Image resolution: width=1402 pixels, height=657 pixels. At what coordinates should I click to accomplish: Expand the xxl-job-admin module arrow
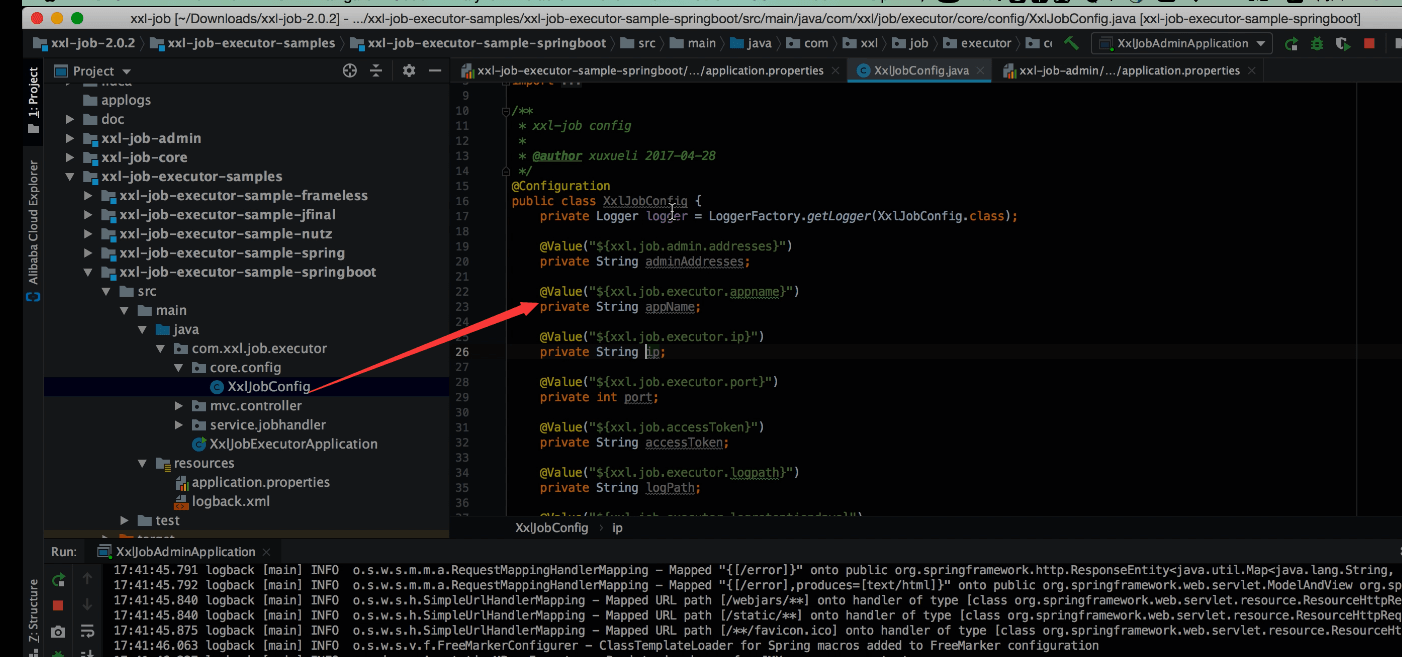70,138
